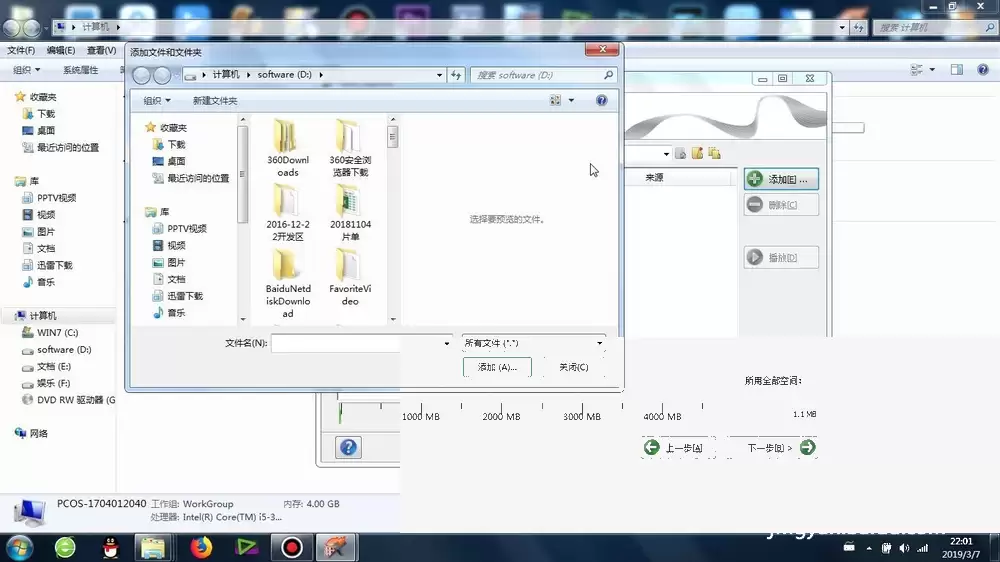Open the 360安全浏览器下载 folder

pyautogui.click(x=350, y=149)
